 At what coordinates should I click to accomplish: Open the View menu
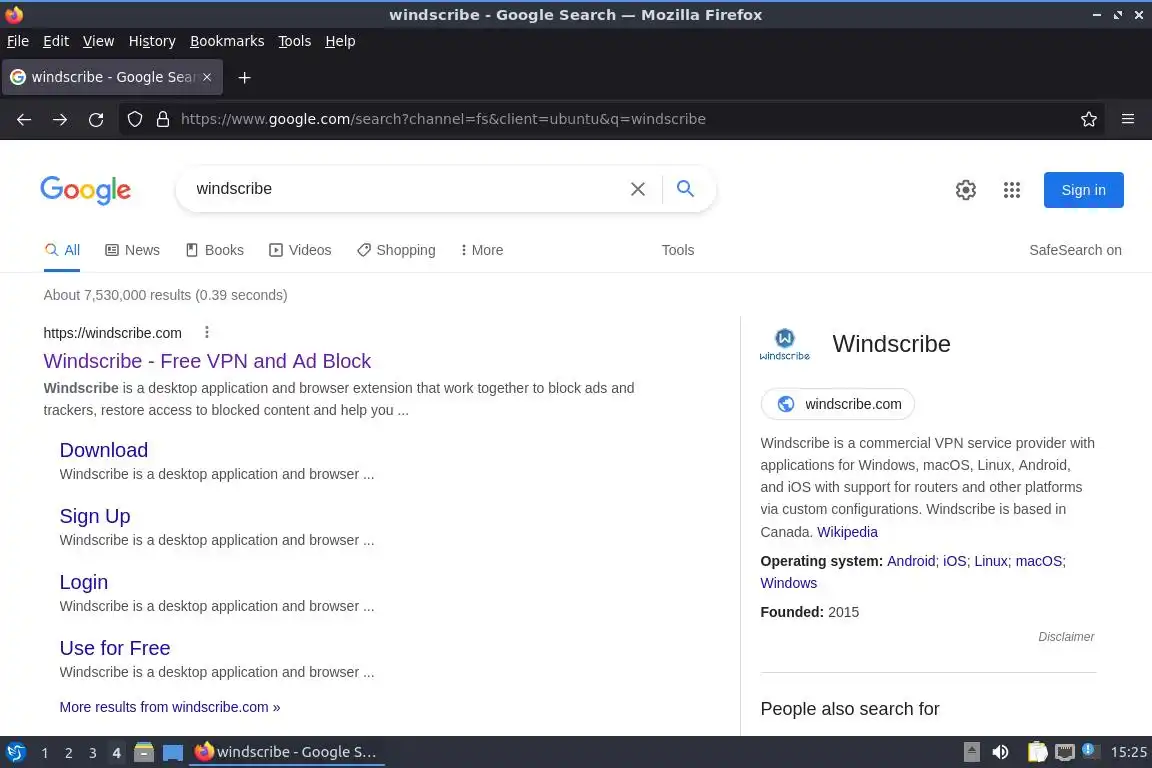[x=98, y=41]
